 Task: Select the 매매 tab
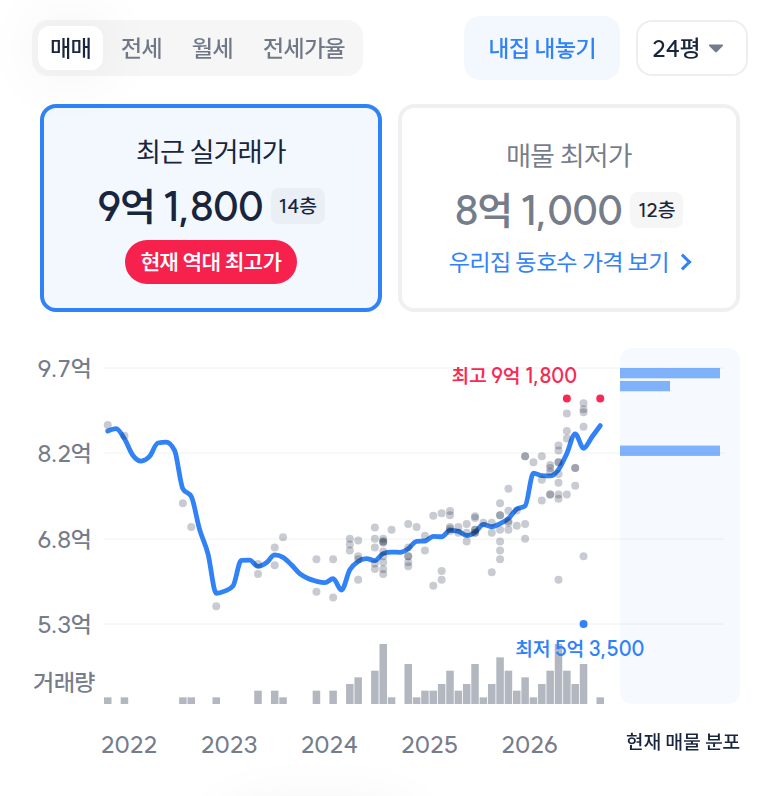coord(71,48)
